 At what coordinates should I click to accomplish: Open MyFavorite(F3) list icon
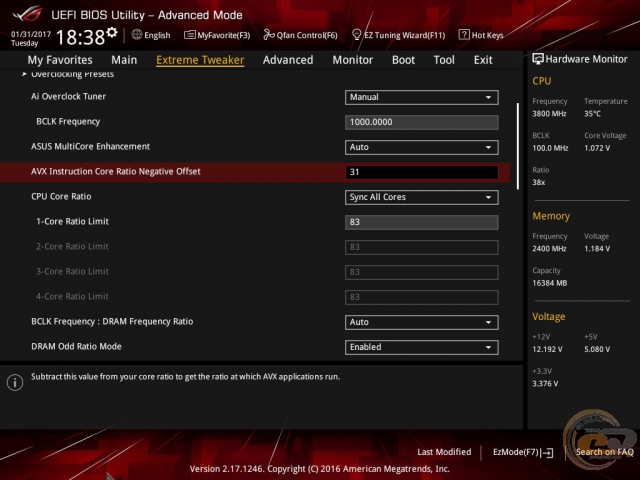pyautogui.click(x=190, y=35)
